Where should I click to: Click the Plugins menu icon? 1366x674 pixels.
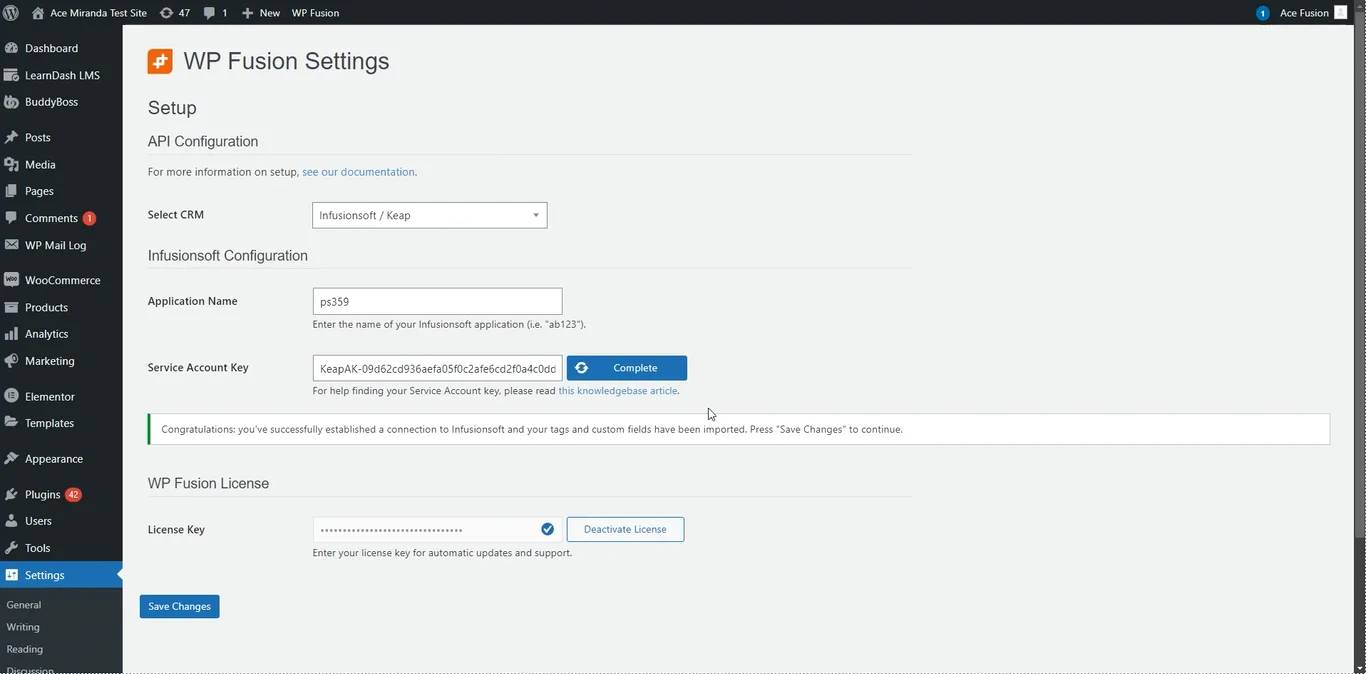coord(11,494)
